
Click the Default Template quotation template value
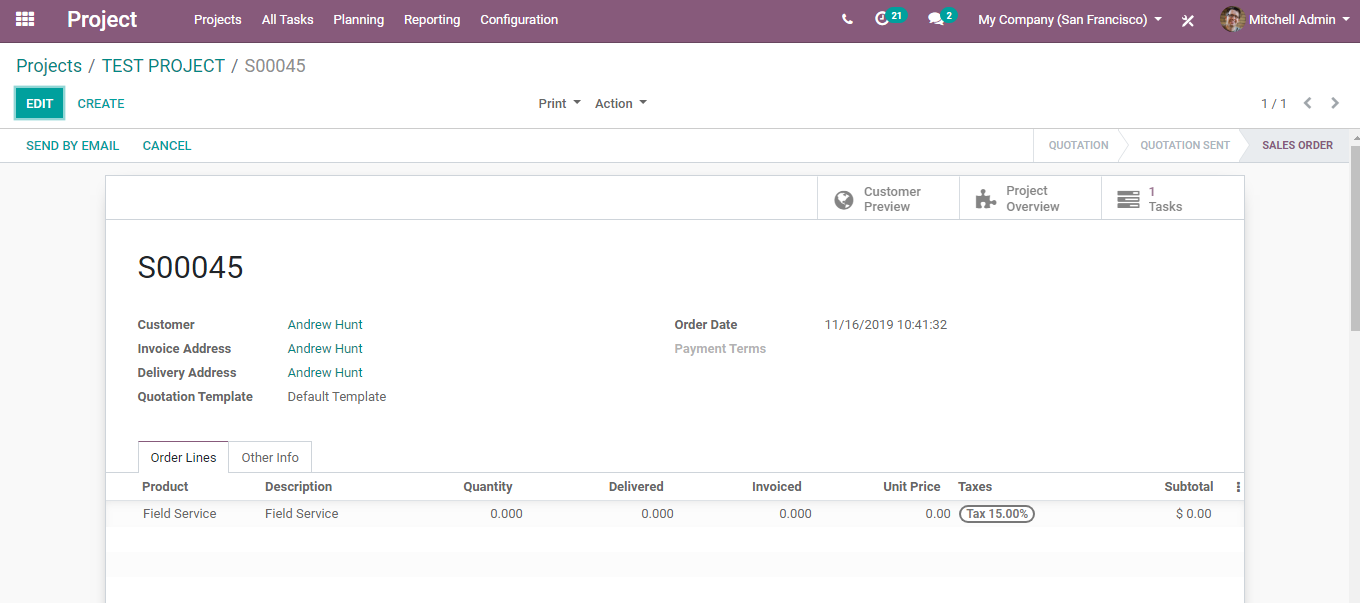[x=337, y=397]
